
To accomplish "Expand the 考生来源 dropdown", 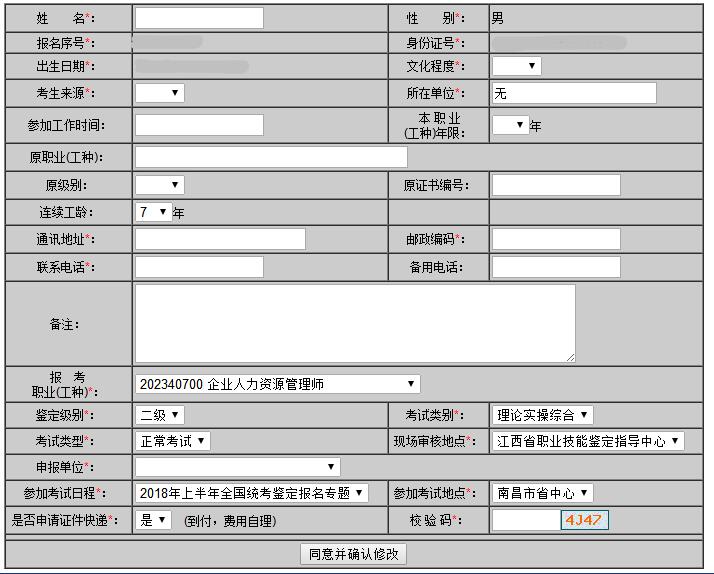I will pyautogui.click(x=160, y=93).
